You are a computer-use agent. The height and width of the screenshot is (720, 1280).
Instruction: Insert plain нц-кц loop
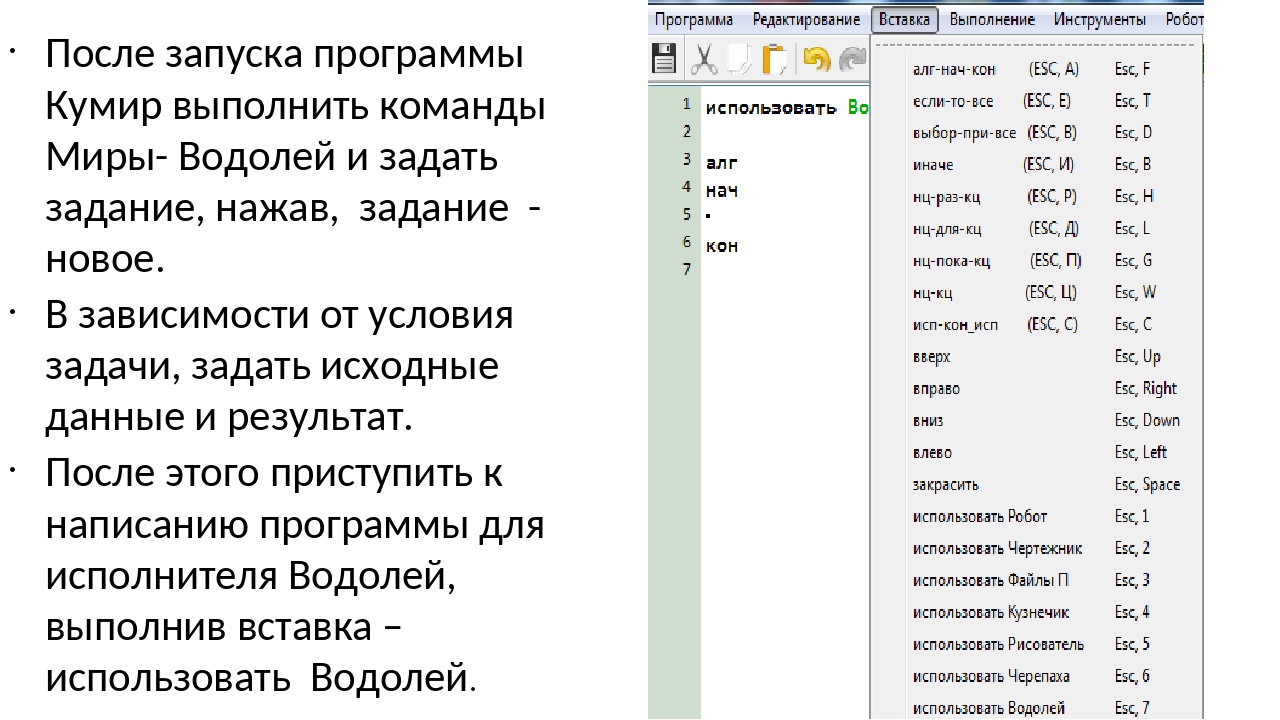(x=1038, y=293)
